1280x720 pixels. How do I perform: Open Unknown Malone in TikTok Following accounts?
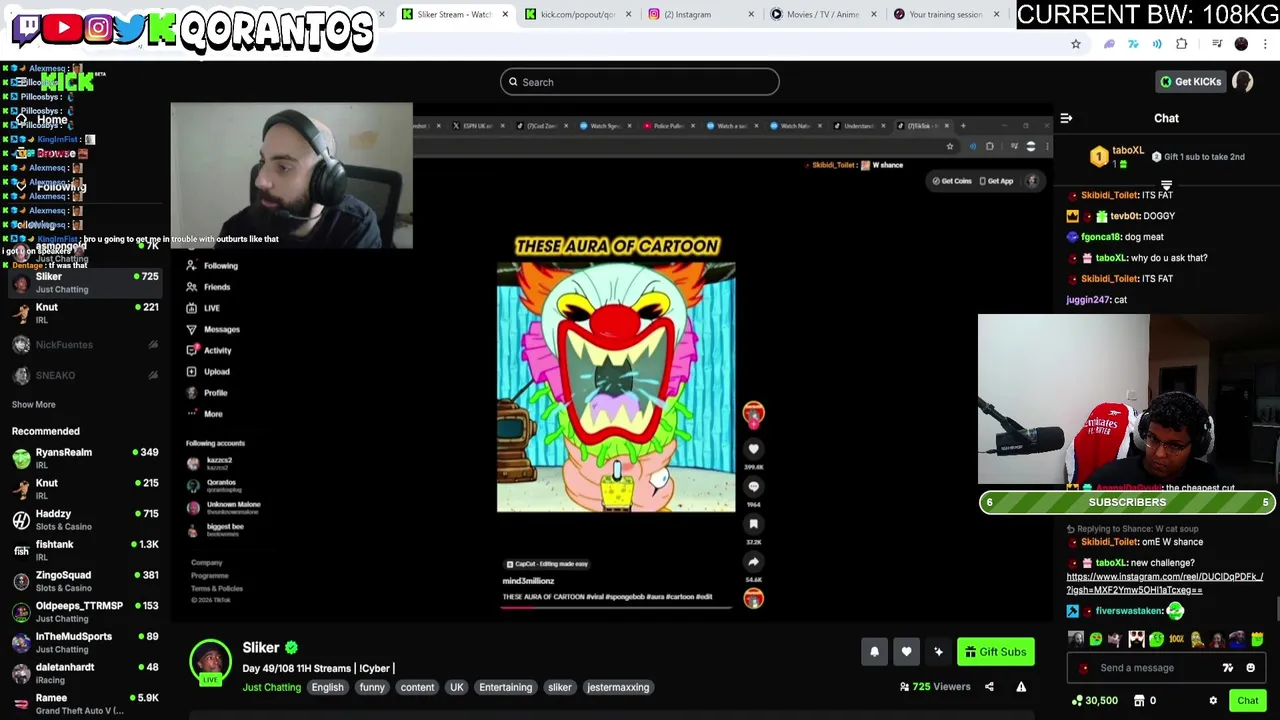click(x=224, y=507)
